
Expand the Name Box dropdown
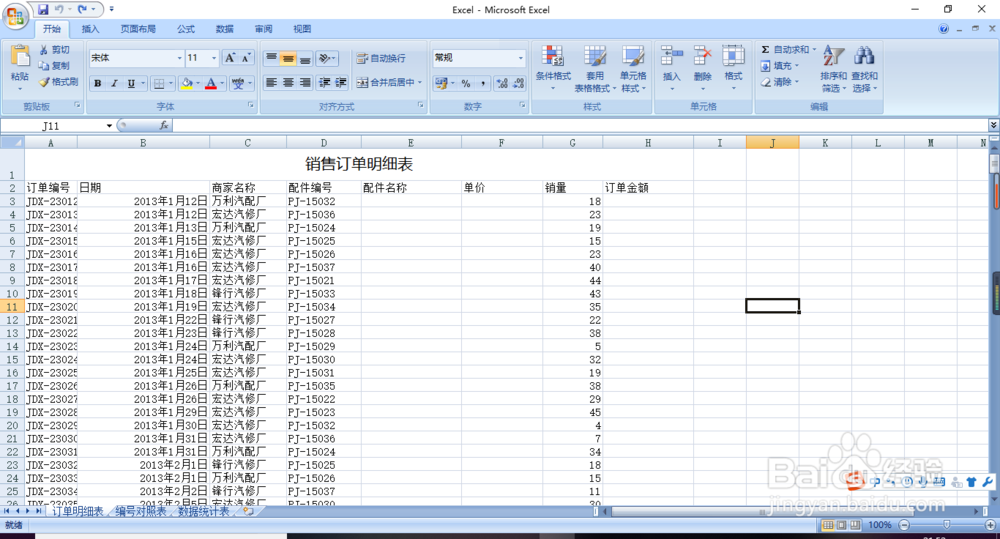(x=109, y=126)
